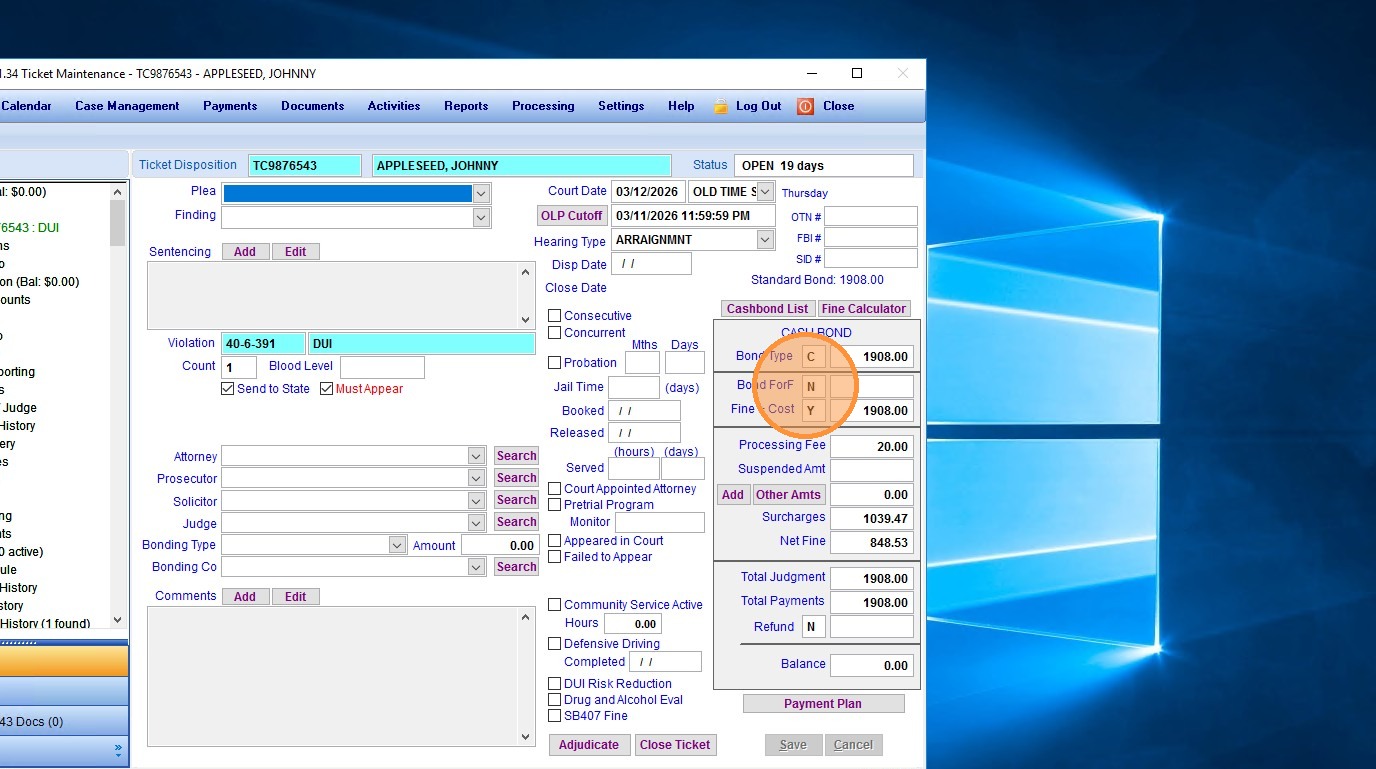The image size is (1376, 769).
Task: Click the Comments box scroll-up arrow
Action: pyautogui.click(x=526, y=618)
